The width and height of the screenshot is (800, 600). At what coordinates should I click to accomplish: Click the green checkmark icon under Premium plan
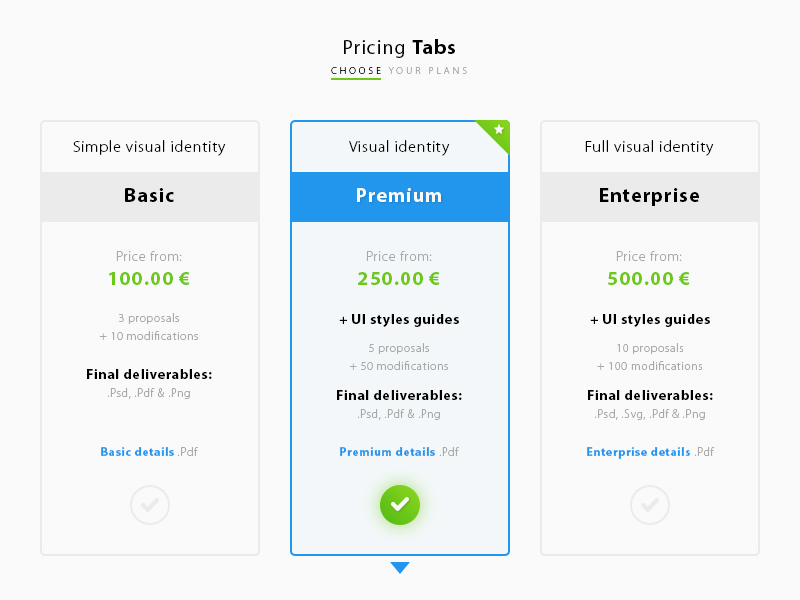coord(400,505)
